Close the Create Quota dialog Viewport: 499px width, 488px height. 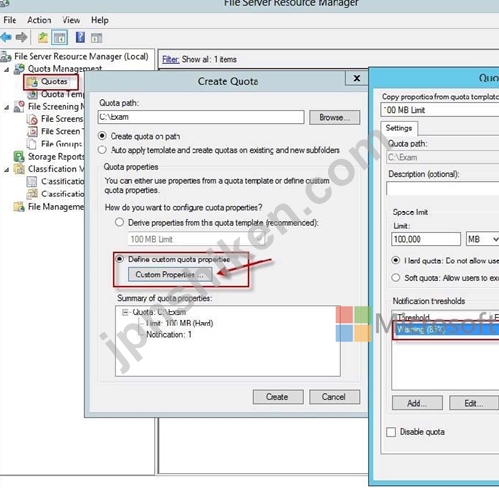[357, 78]
